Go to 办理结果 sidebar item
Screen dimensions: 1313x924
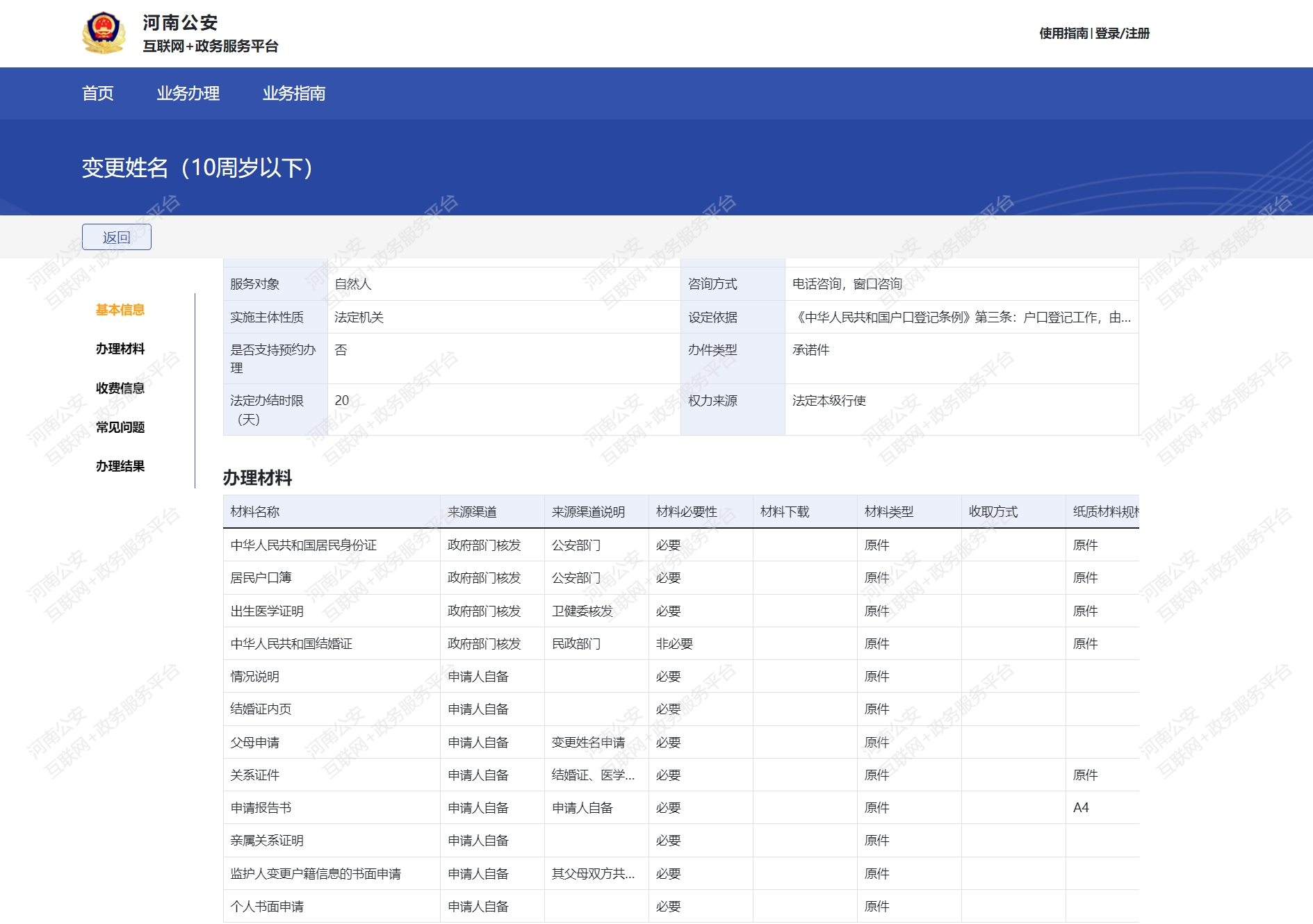tap(120, 466)
